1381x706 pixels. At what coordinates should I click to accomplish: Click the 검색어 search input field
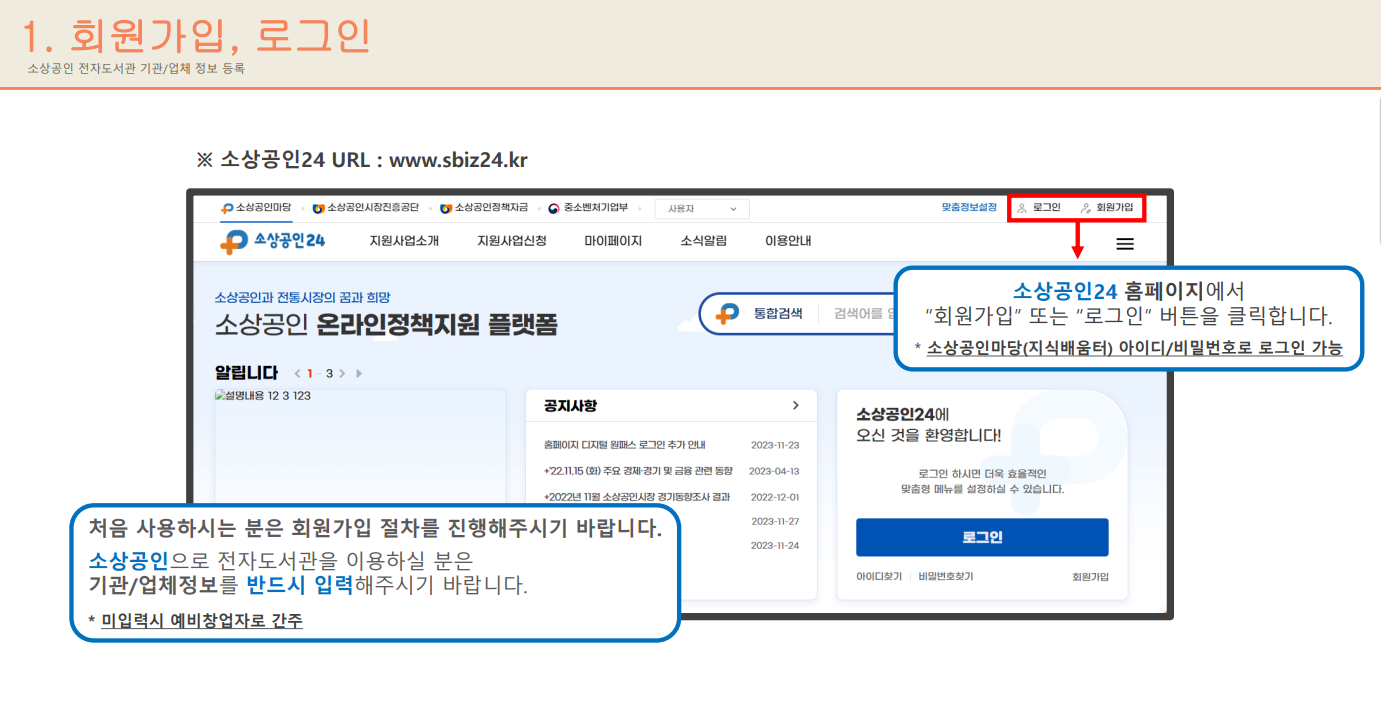[x=862, y=313]
